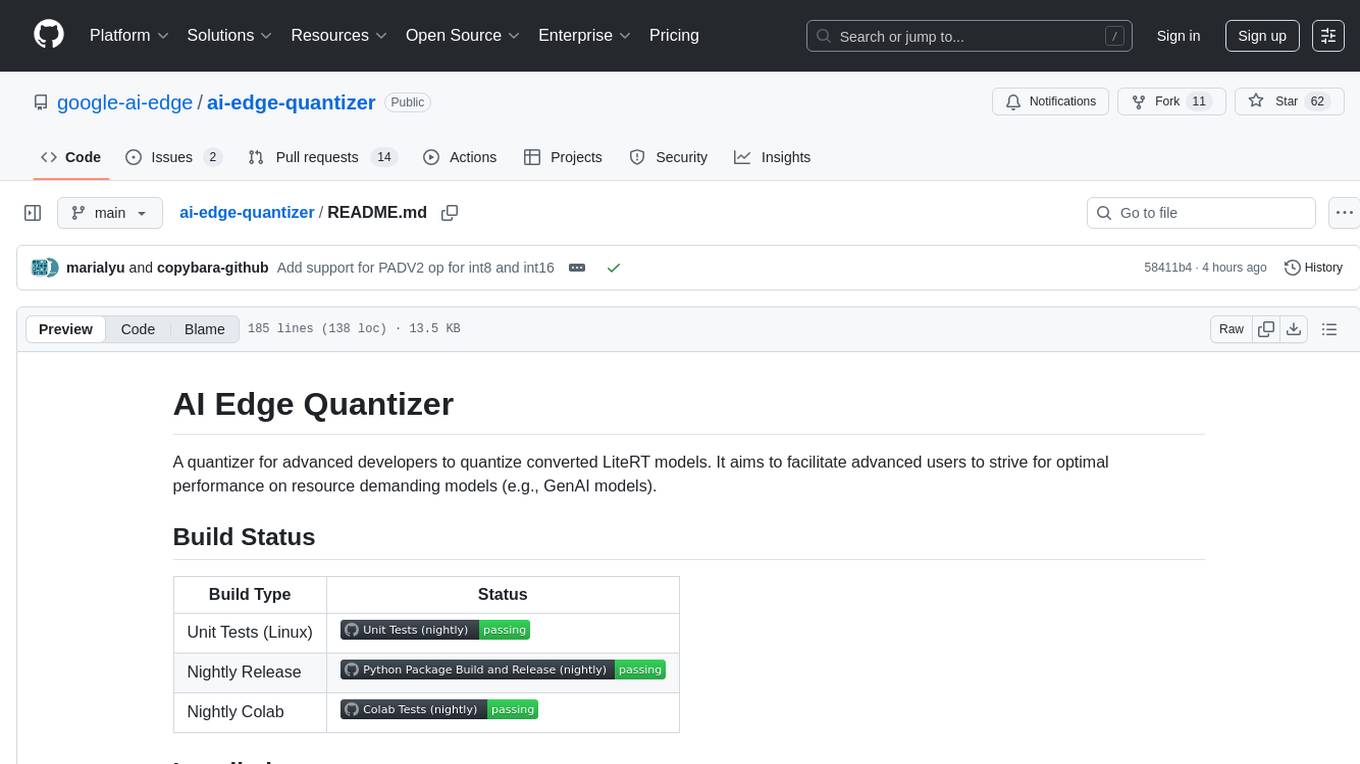Image resolution: width=1360 pixels, height=764 pixels.
Task: Toggle the file tree side panel
Action: pyautogui.click(x=32, y=213)
